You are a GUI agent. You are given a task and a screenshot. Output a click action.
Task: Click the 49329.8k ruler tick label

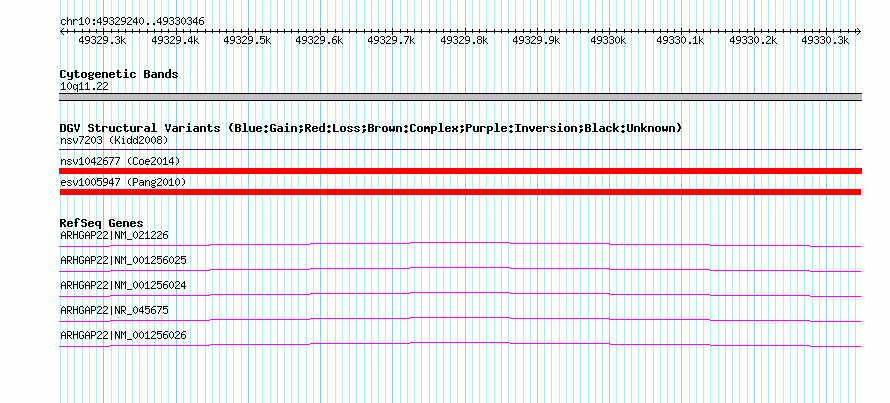click(x=464, y=40)
